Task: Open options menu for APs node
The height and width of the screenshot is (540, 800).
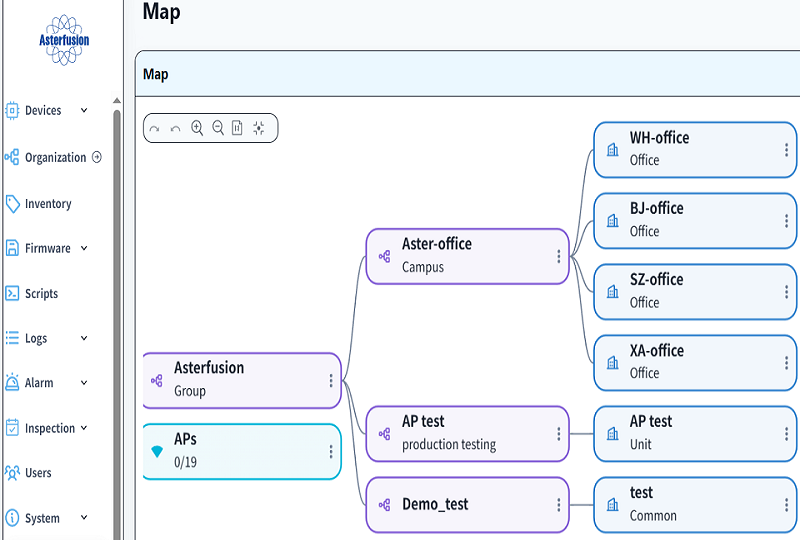Action: 331,452
